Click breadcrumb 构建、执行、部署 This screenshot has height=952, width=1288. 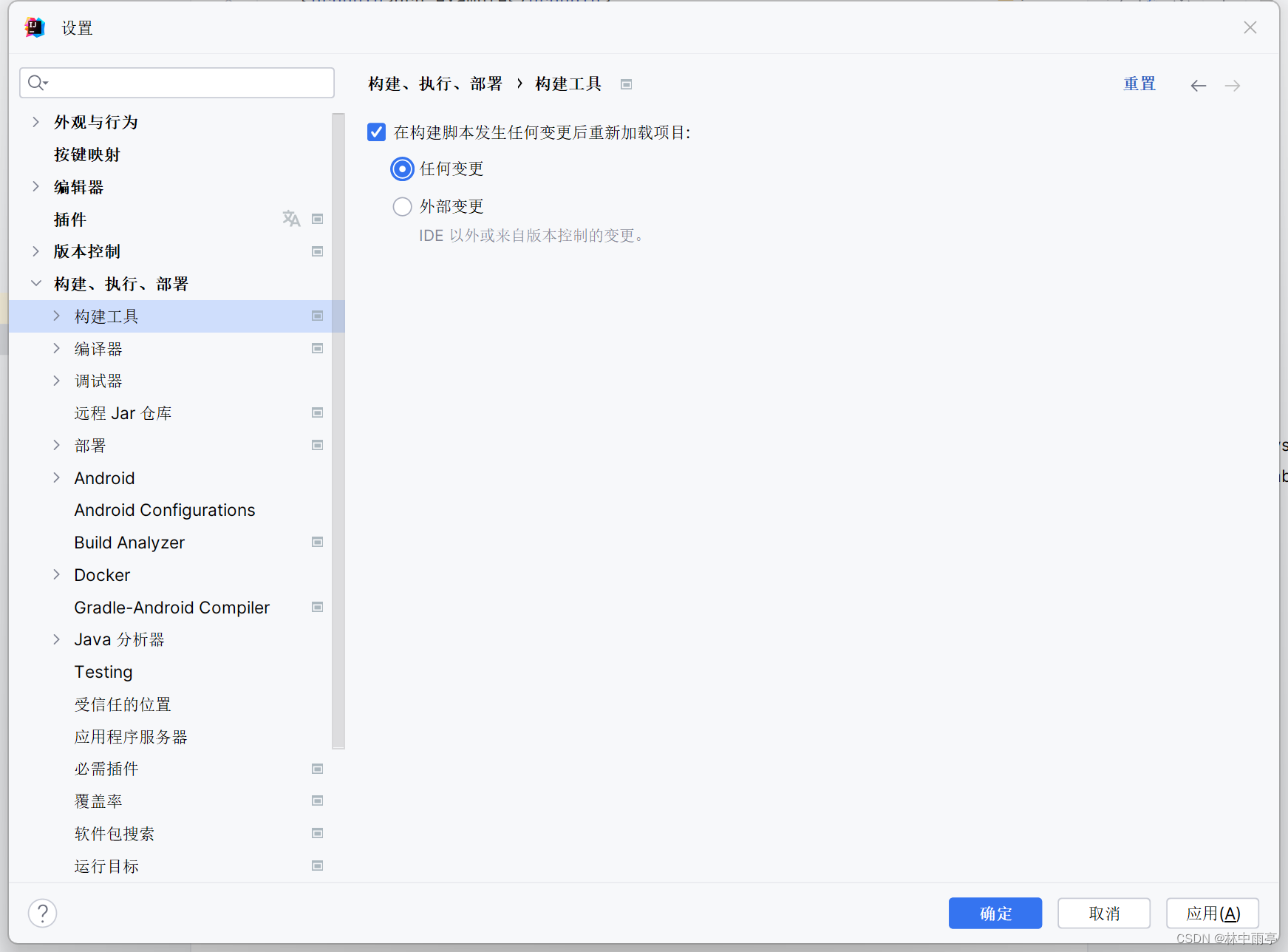pyautogui.click(x=436, y=84)
